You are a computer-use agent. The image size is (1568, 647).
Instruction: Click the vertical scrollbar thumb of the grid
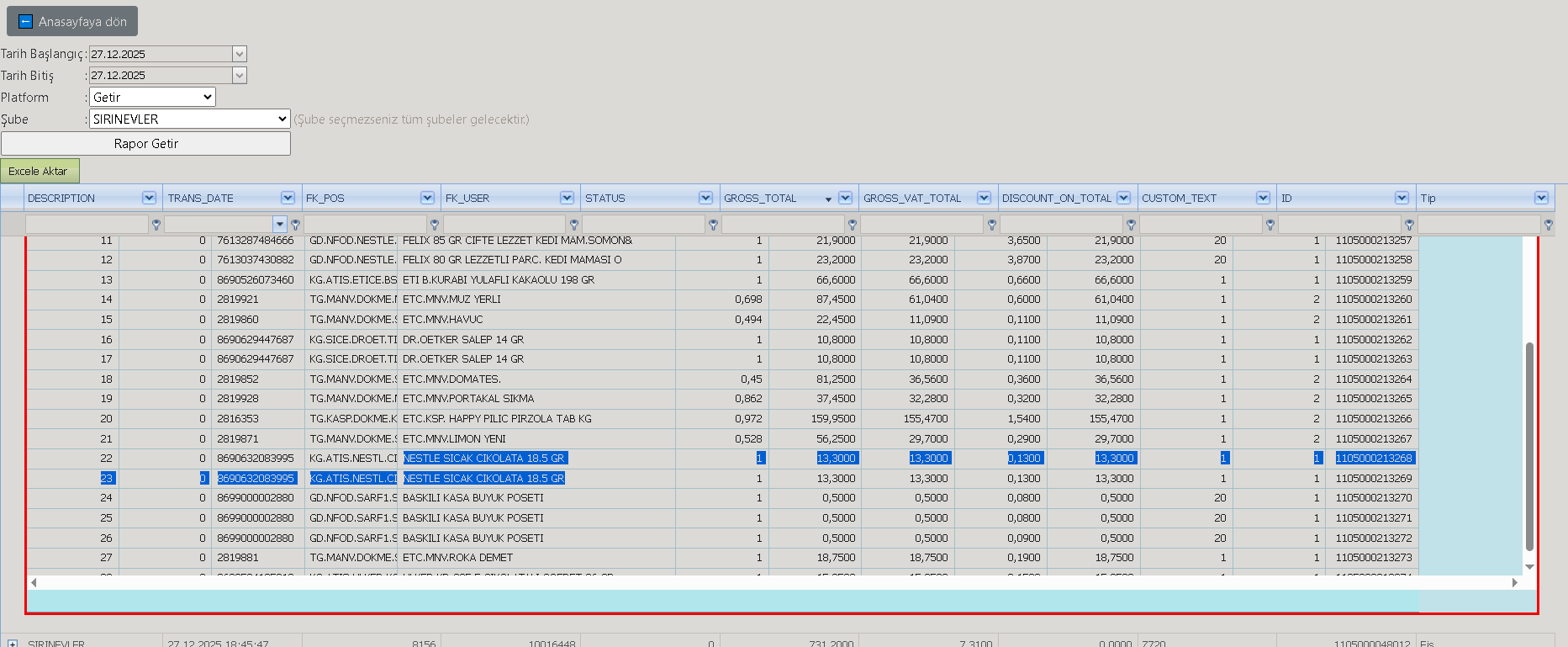[x=1529, y=446]
